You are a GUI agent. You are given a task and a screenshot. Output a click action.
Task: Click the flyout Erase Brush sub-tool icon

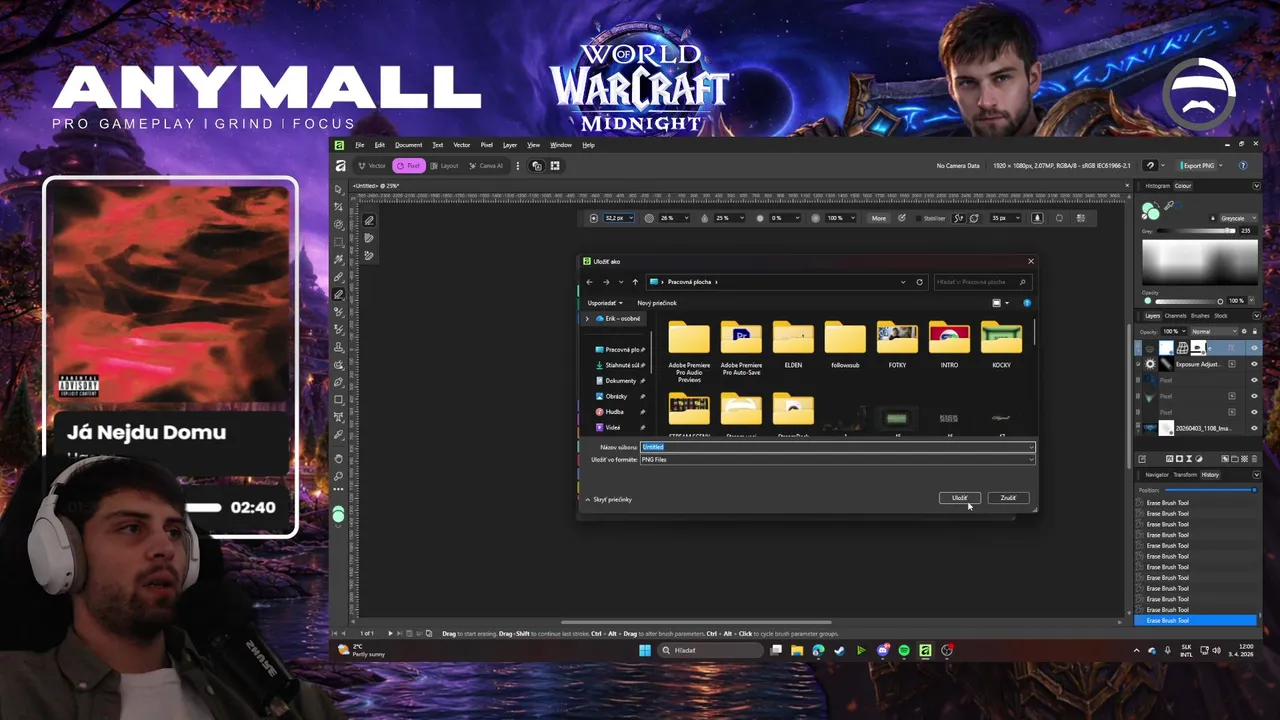coord(369,220)
